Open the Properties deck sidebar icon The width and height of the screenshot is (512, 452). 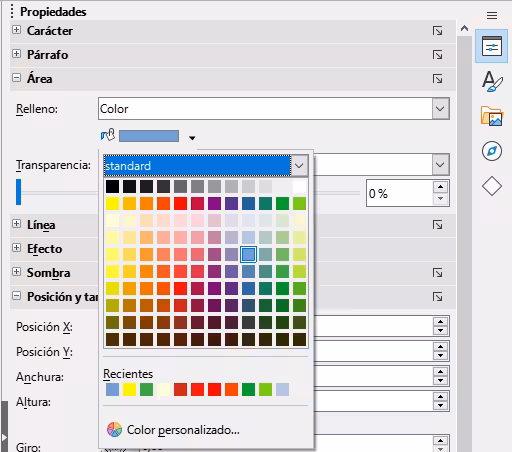click(x=492, y=46)
